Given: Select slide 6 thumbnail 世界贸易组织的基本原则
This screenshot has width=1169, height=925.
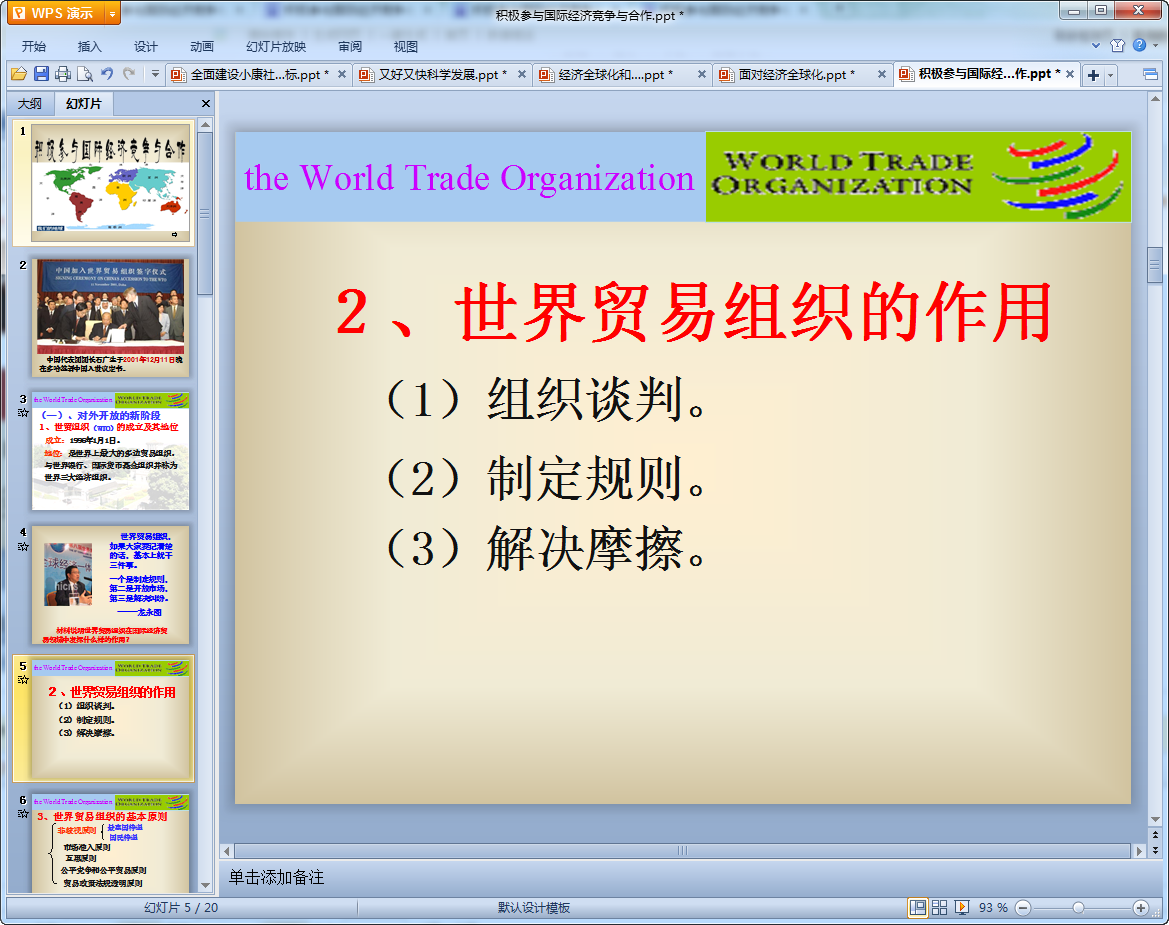Looking at the screenshot, I should point(110,843).
